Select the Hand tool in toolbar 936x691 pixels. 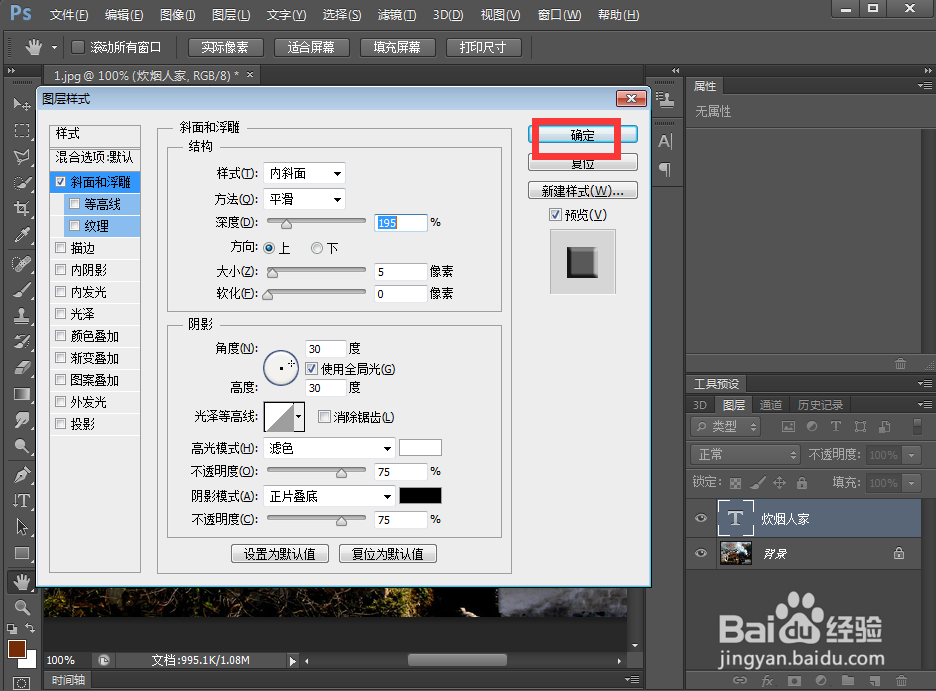coord(21,580)
